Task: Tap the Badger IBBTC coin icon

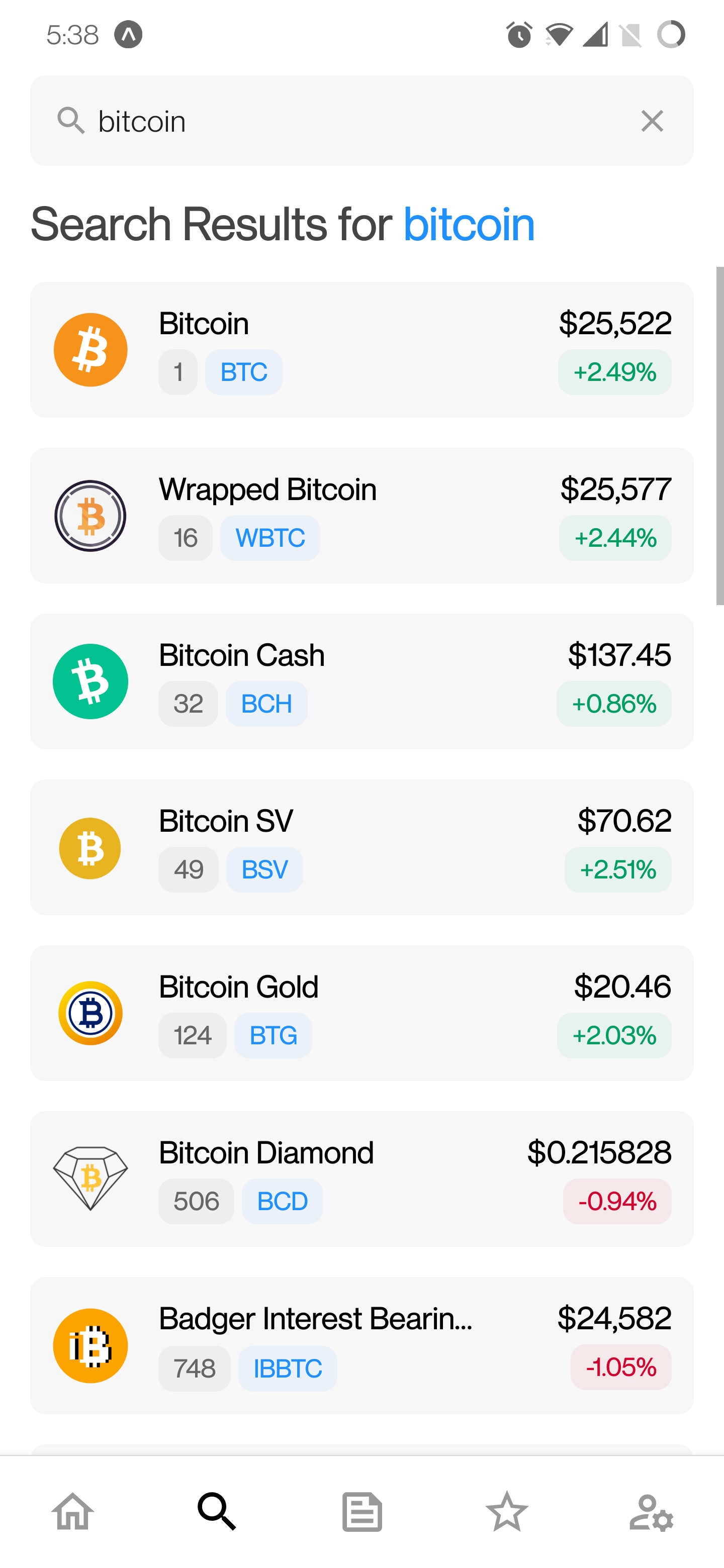Action: point(90,1345)
